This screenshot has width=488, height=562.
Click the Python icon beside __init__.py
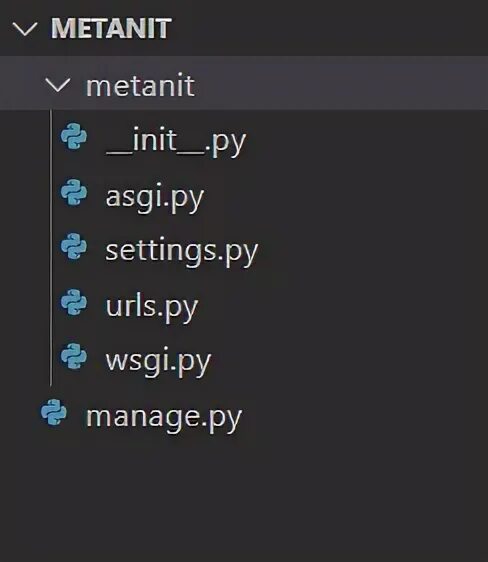(x=74, y=136)
